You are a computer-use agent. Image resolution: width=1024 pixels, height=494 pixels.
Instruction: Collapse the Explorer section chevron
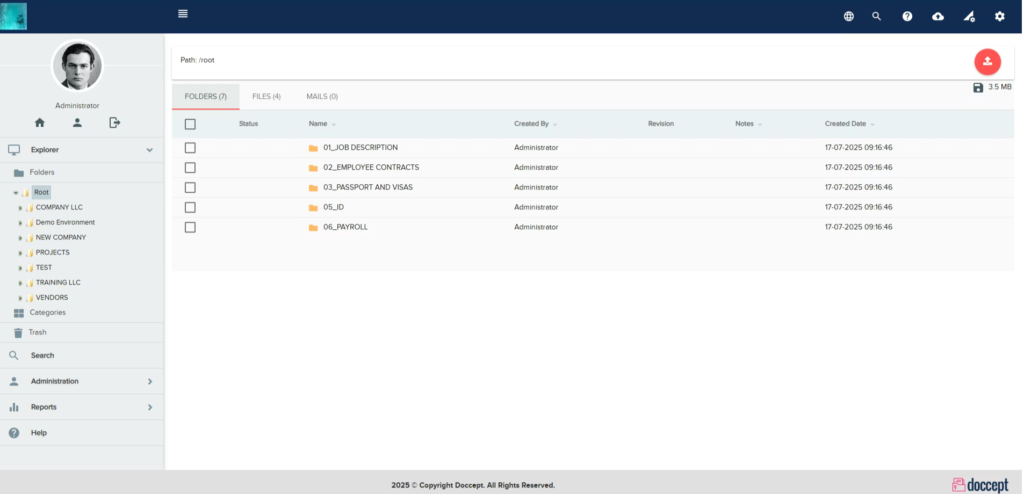[x=150, y=150]
